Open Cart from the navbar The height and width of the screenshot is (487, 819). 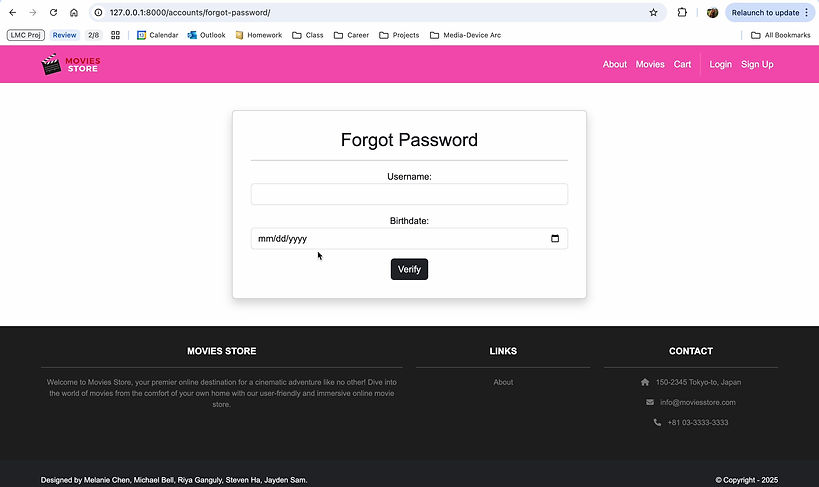point(682,64)
